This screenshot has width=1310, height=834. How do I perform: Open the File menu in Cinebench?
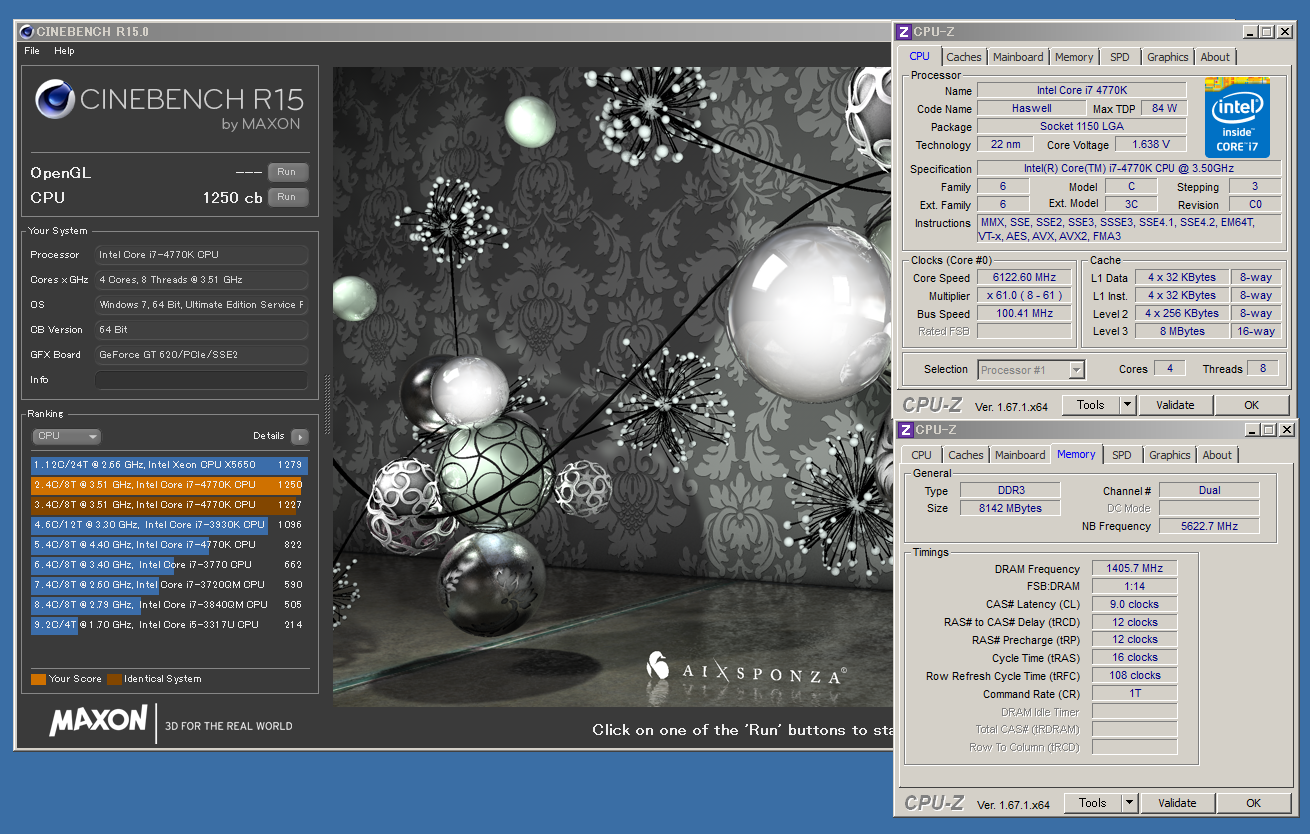[32, 51]
